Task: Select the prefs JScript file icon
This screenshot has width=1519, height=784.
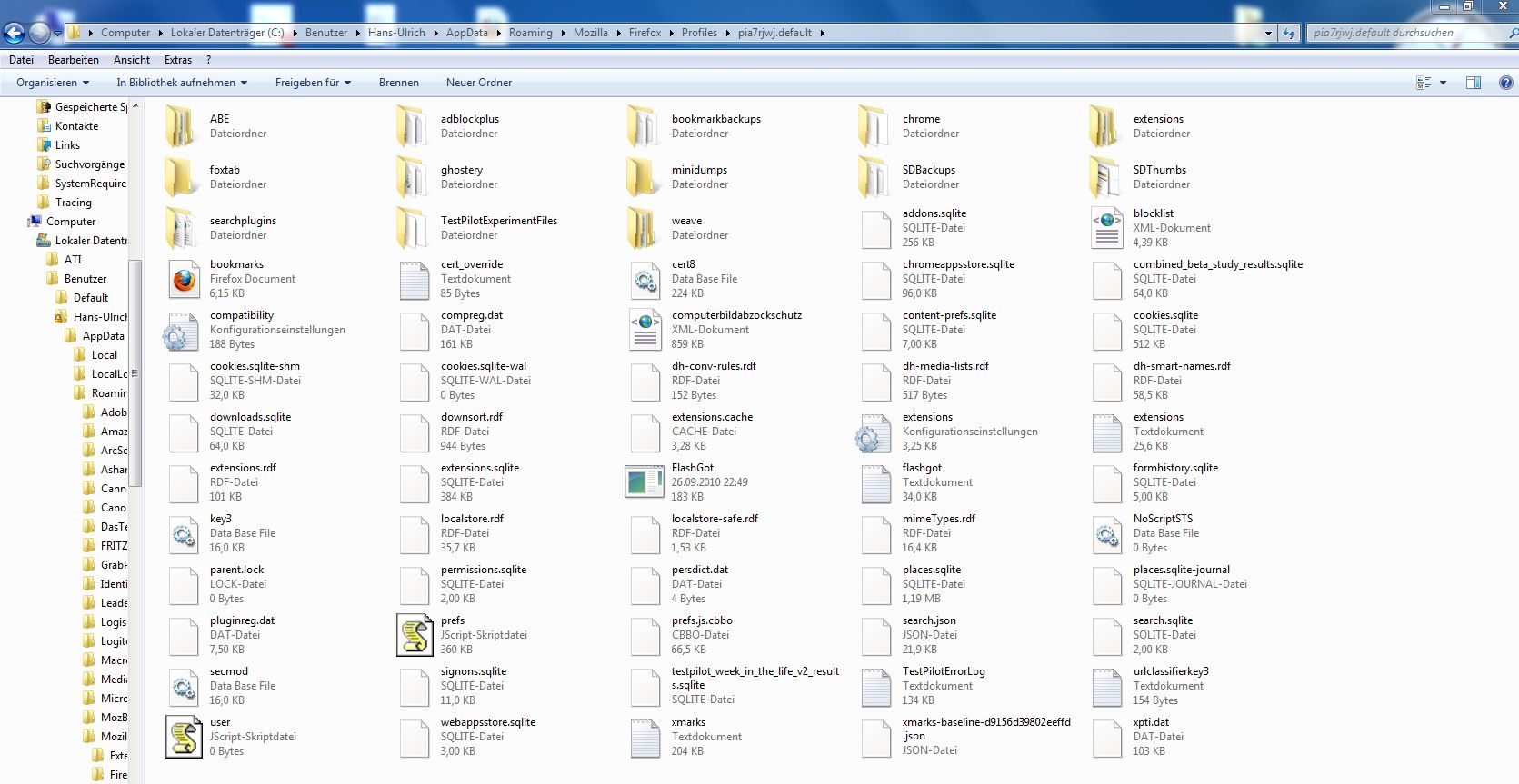Action: coord(415,635)
